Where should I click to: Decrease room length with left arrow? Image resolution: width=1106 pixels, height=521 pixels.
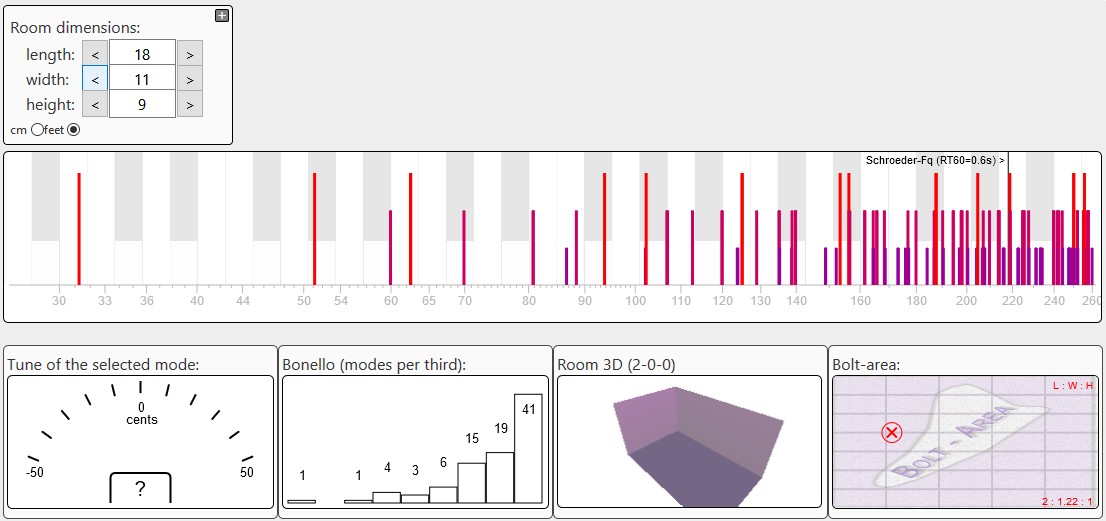(x=95, y=54)
